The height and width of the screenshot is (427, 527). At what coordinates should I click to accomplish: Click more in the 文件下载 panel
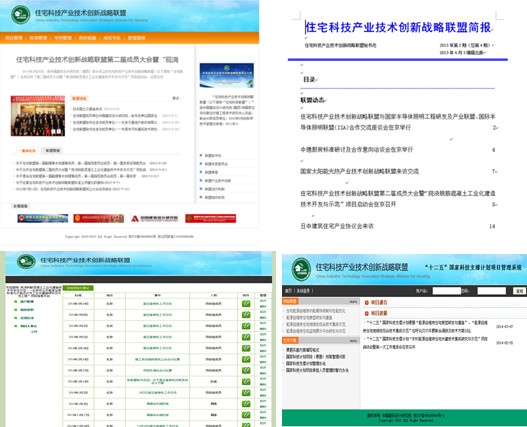point(353,341)
